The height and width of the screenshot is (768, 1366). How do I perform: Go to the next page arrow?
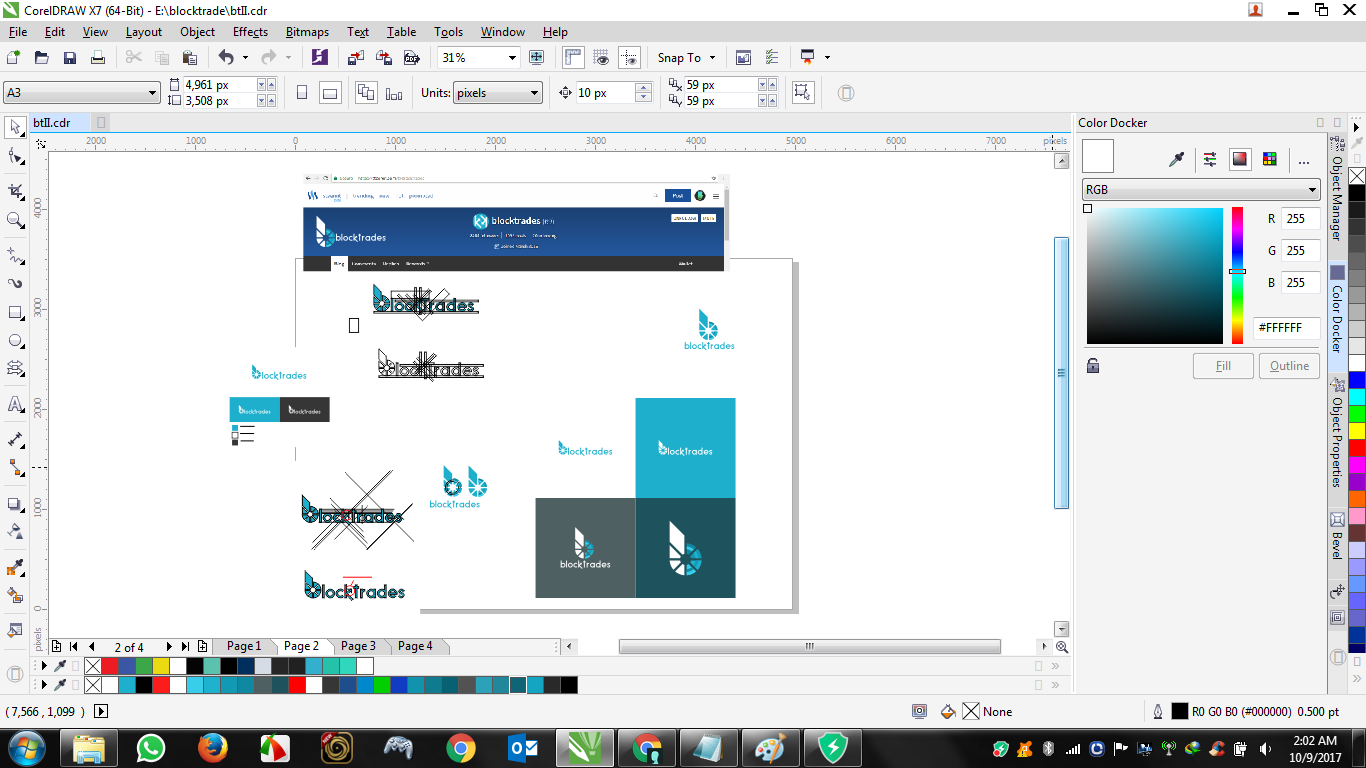tap(169, 647)
